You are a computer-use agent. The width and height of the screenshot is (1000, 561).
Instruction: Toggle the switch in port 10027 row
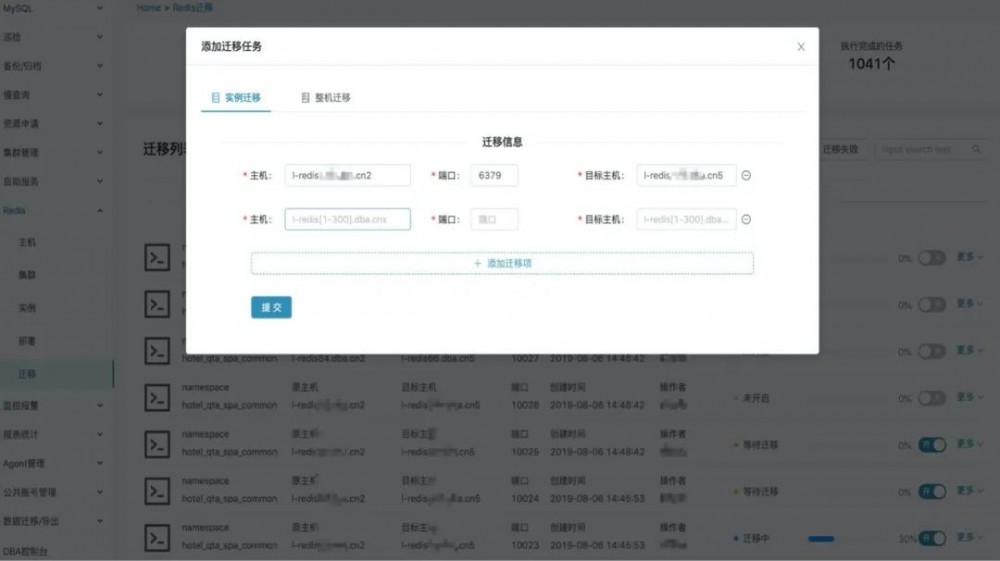click(932, 351)
